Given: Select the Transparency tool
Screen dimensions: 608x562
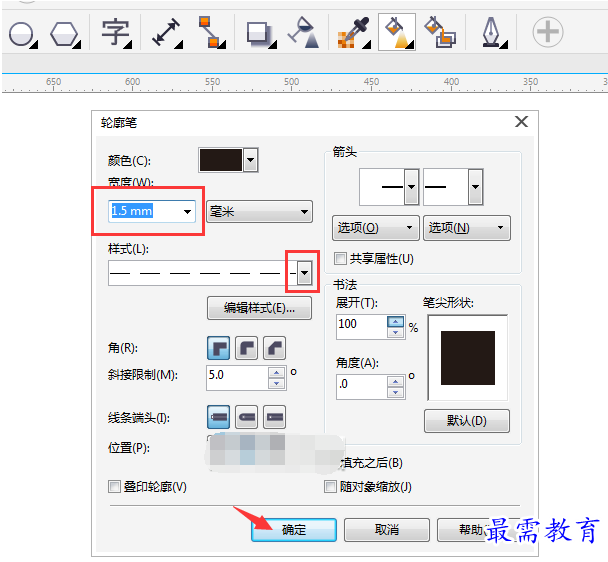Looking at the screenshot, I should coord(304,33).
